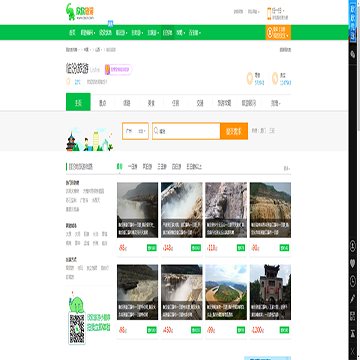
Task: Switch to the 住宿 tab
Action: pyautogui.click(x=176, y=104)
